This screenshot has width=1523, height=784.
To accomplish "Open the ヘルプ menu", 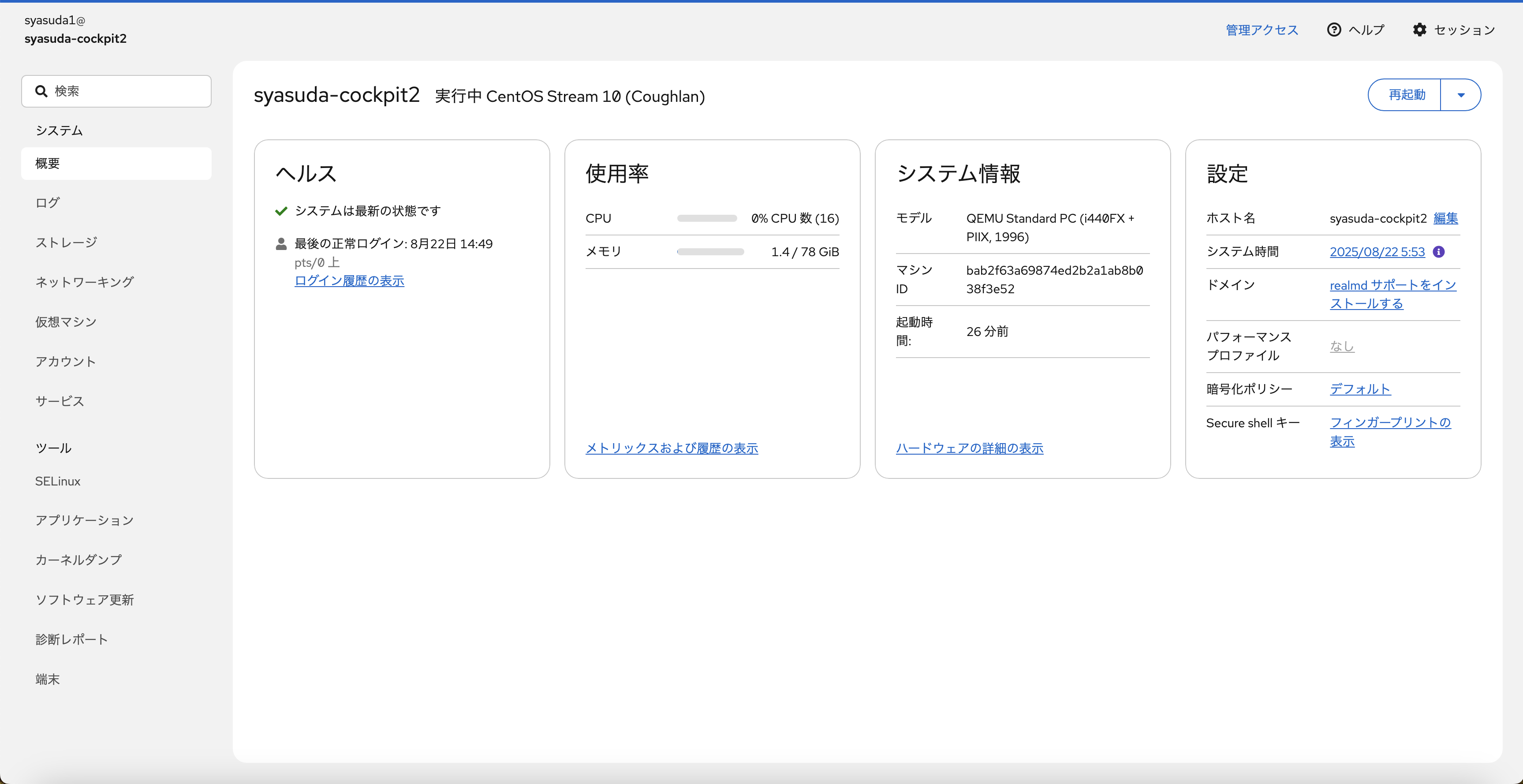I will tap(1366, 30).
